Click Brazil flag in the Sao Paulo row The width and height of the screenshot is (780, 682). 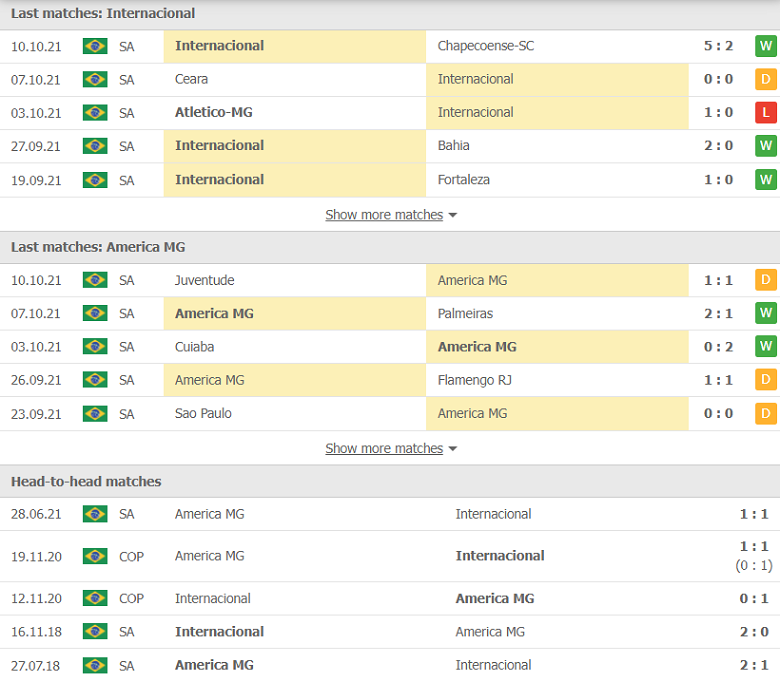pos(95,414)
